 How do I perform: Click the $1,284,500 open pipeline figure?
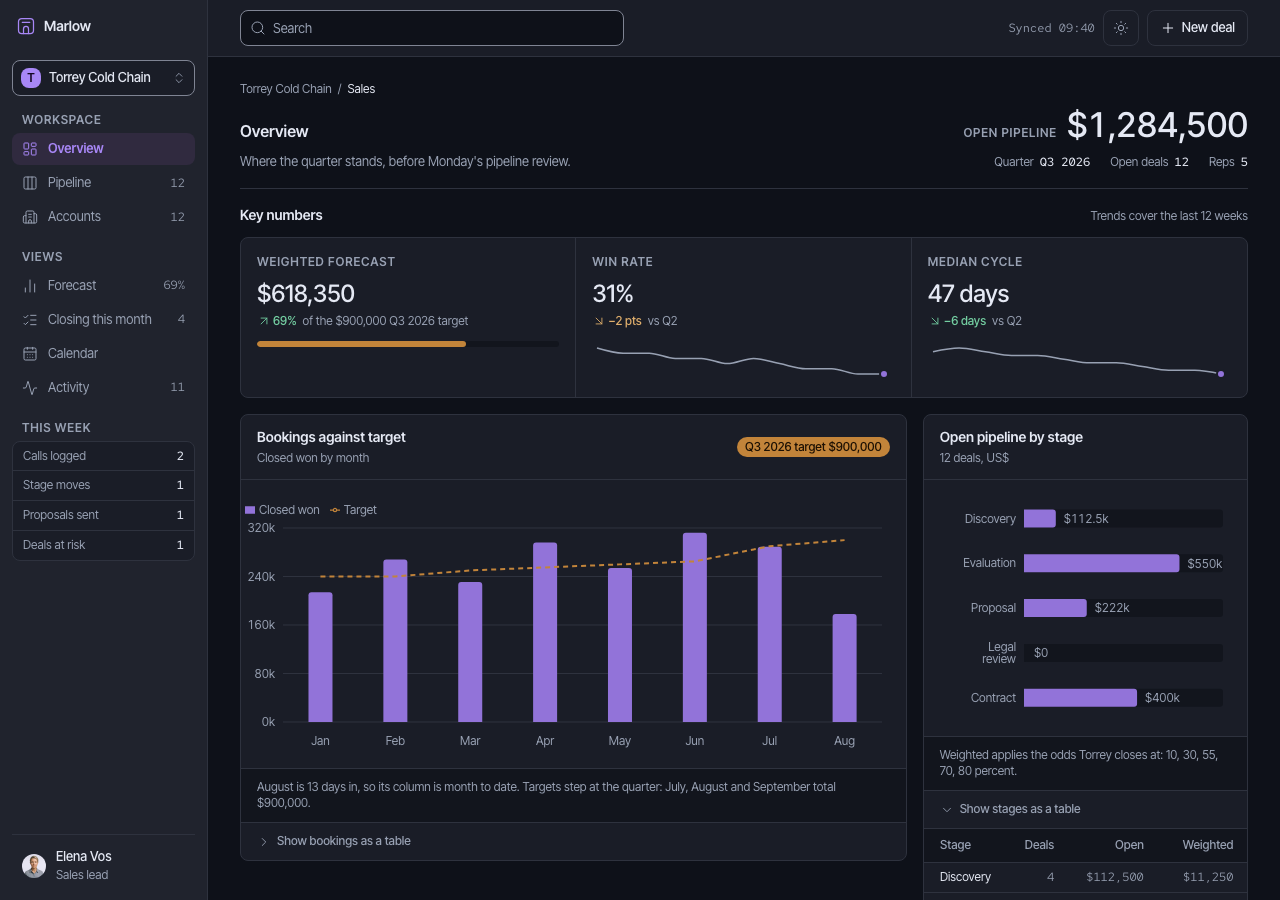(1157, 125)
